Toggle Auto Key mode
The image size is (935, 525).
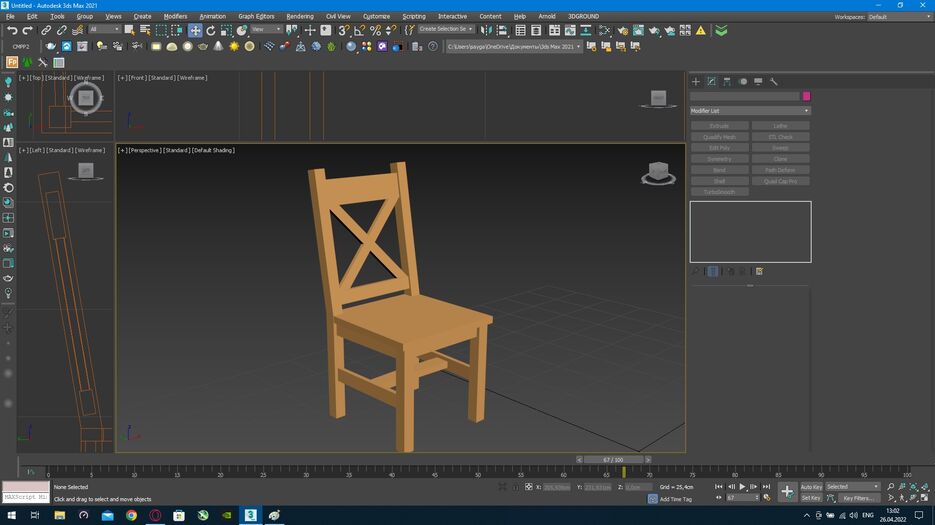tap(811, 487)
